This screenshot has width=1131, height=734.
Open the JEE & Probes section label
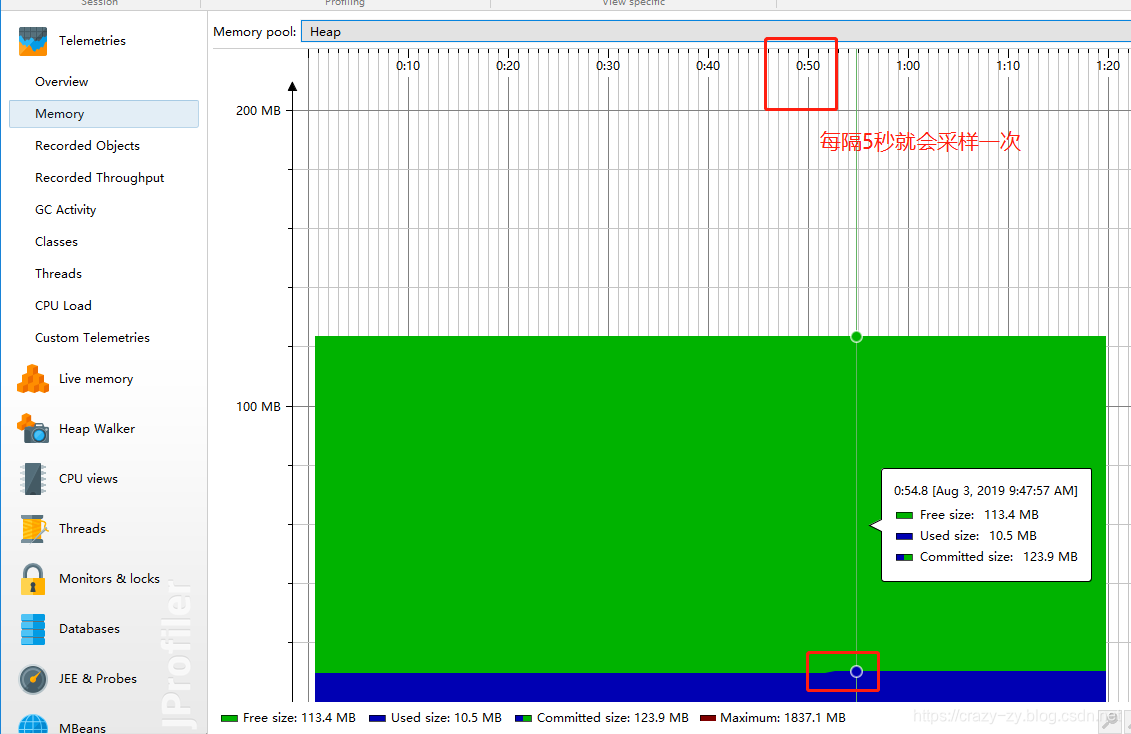[x=97, y=679]
